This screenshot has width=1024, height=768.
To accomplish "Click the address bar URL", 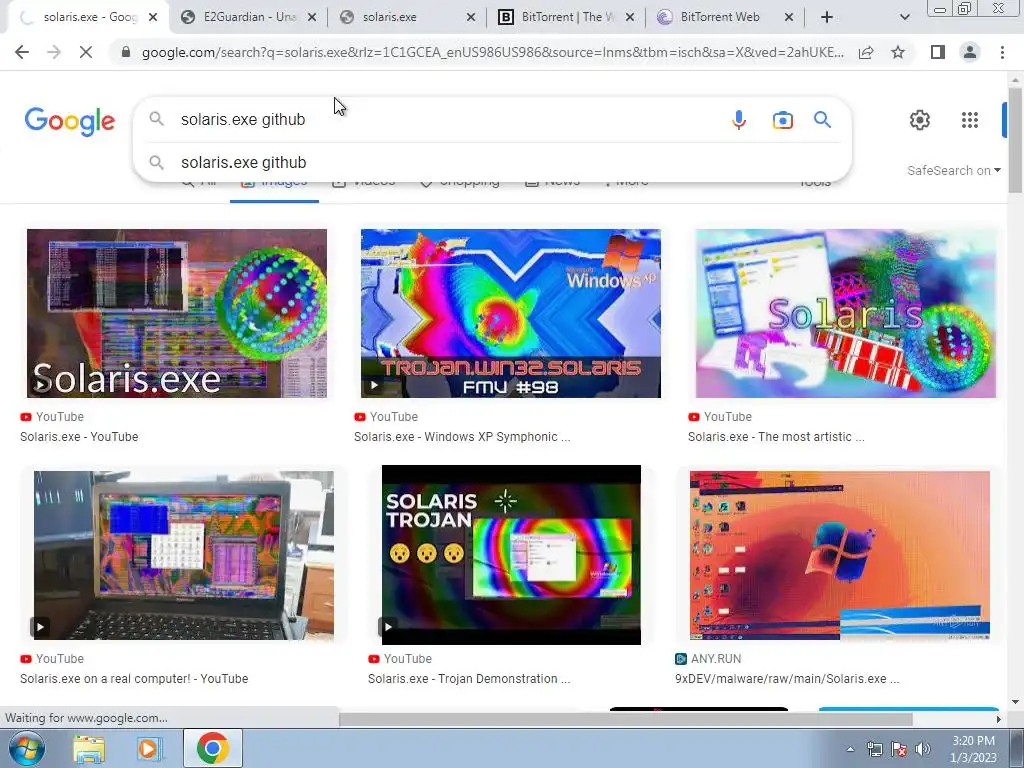I will [x=492, y=52].
